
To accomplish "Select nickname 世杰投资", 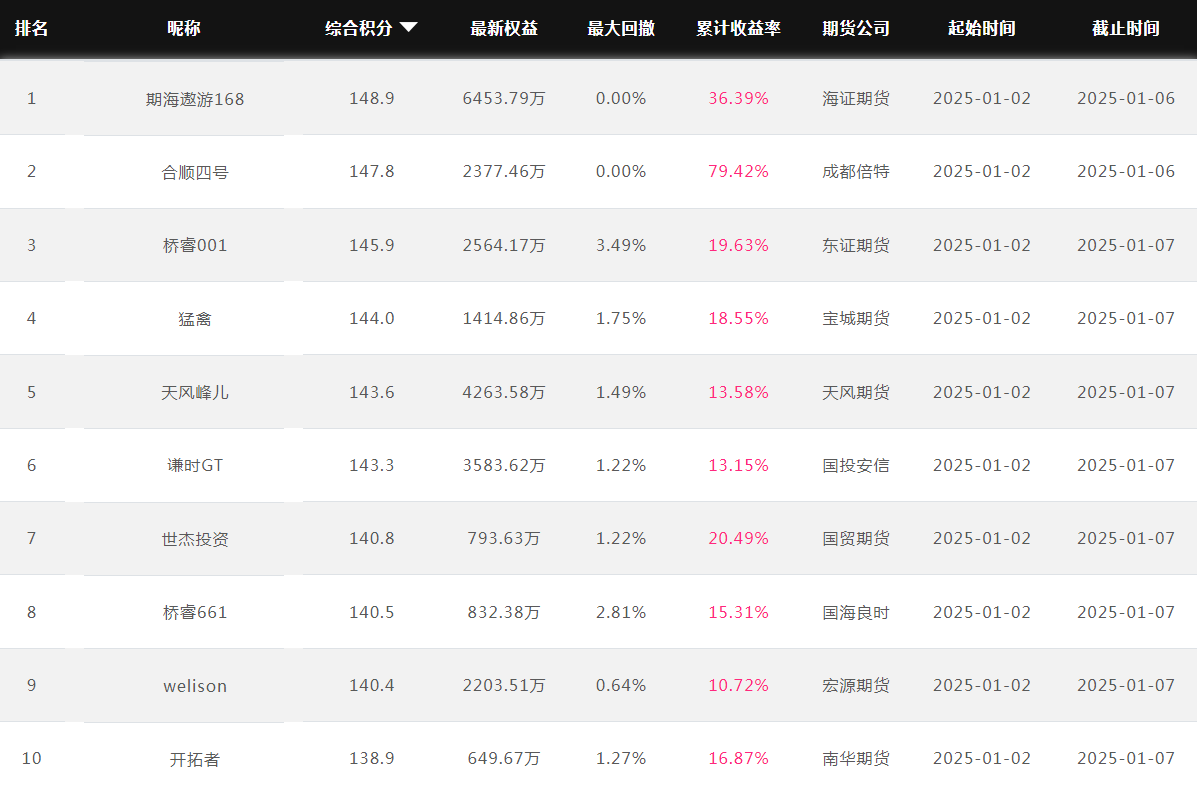I will 195,539.
